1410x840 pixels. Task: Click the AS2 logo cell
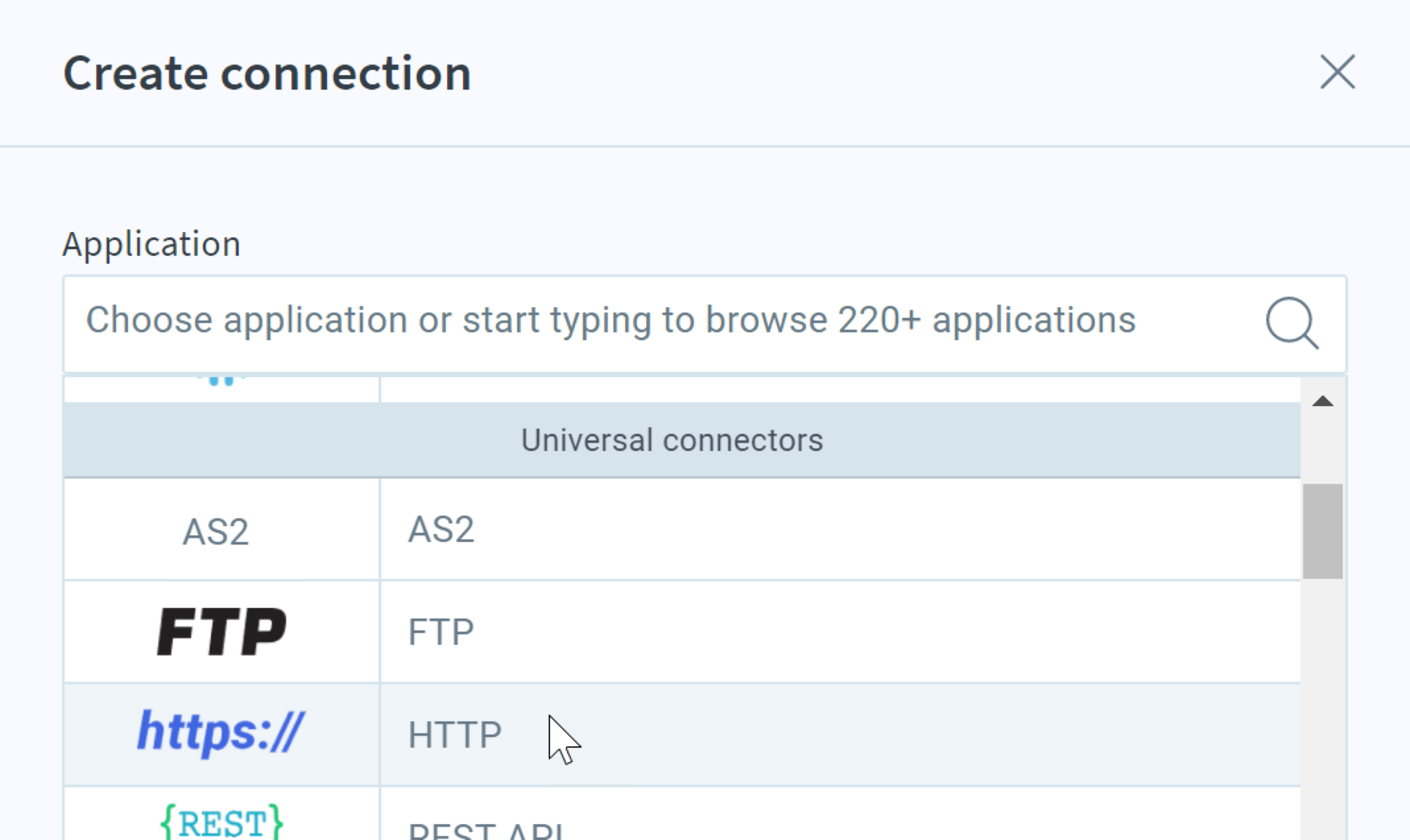(221, 530)
